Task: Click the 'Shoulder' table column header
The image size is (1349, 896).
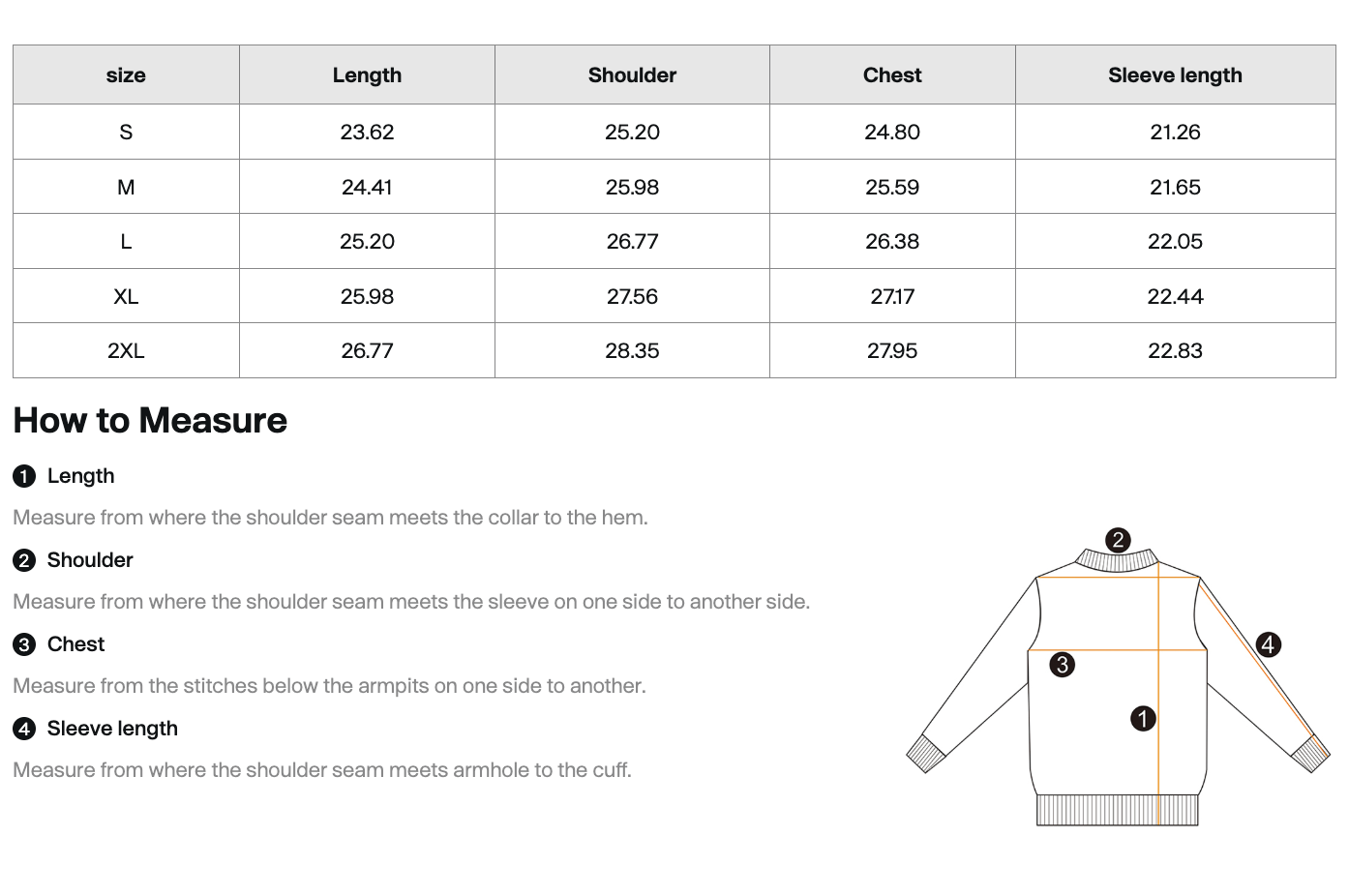Action: point(632,75)
